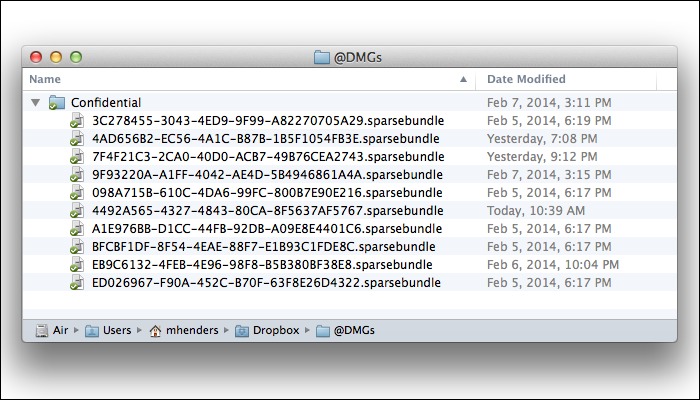Select the Confidential folder icon
The width and height of the screenshot is (700, 400).
(57, 102)
